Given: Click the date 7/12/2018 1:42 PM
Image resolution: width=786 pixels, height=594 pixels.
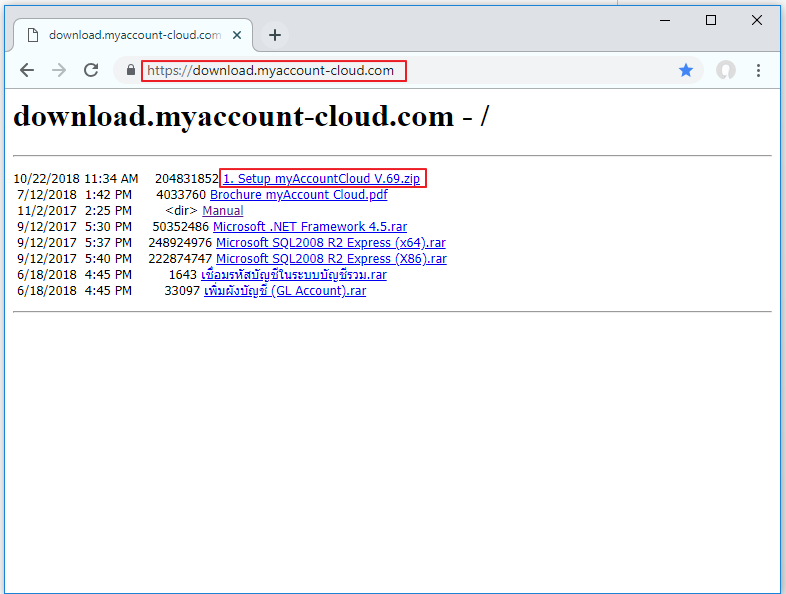Looking at the screenshot, I should pyautogui.click(x=74, y=194).
